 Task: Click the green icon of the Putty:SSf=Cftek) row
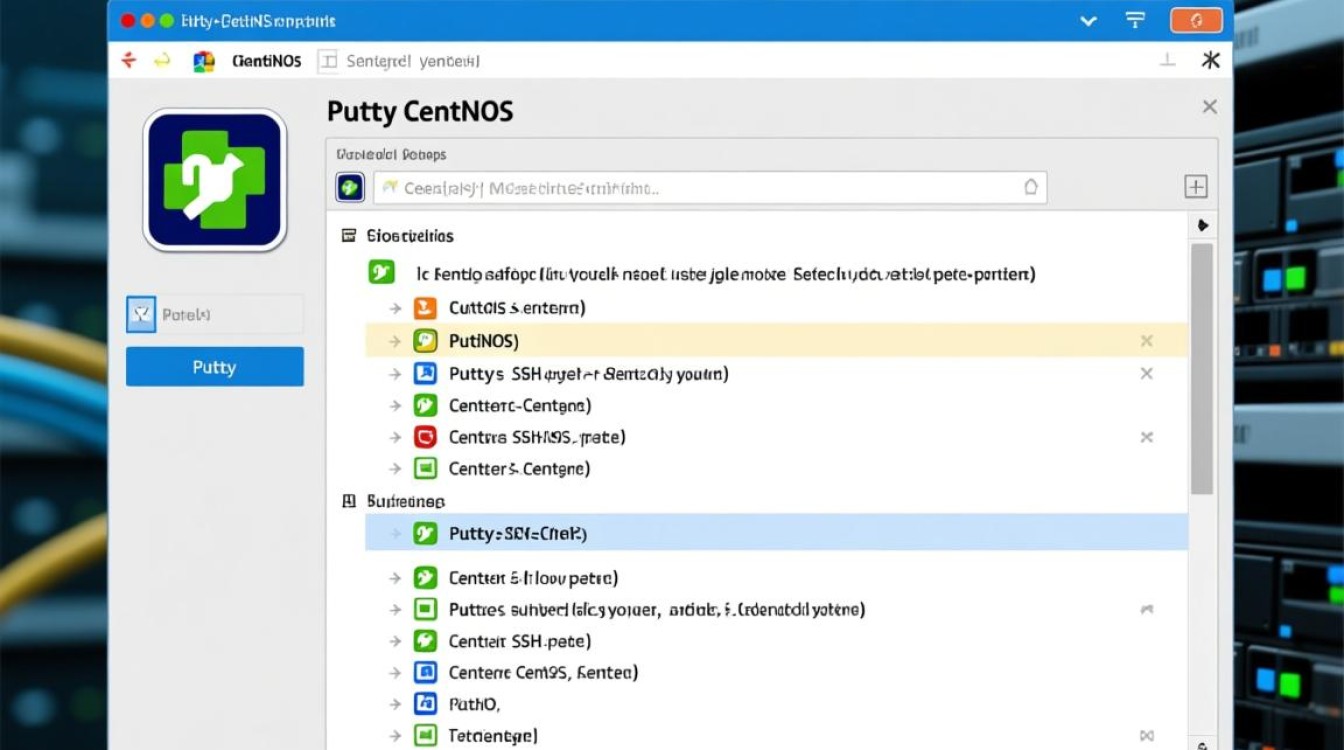[425, 534]
